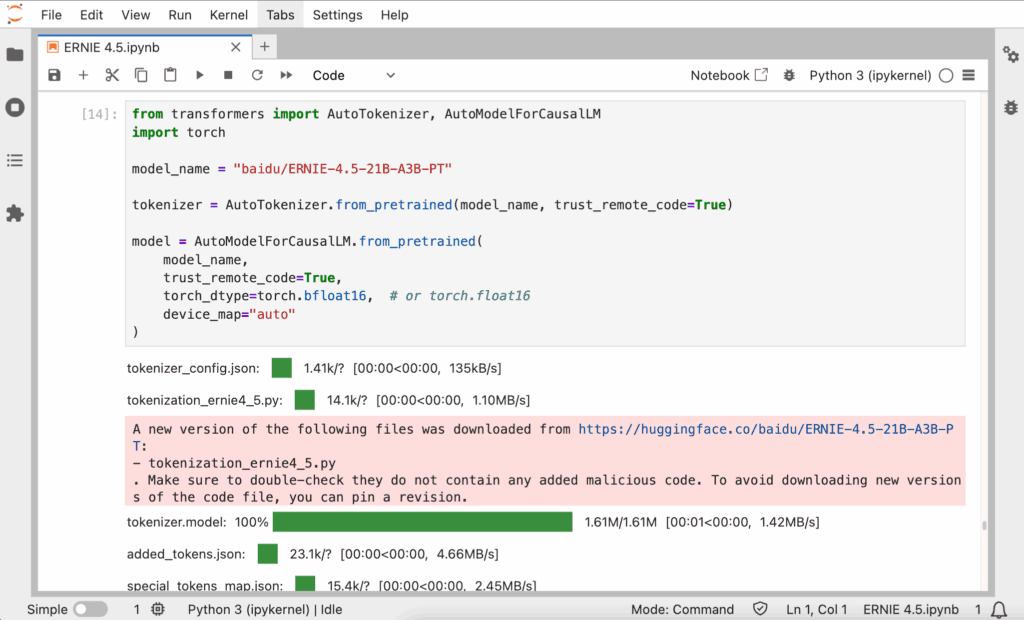Image resolution: width=1024 pixels, height=620 pixels.
Task: Click Ln 1, Col 1 status entry
Action: [x=816, y=609]
